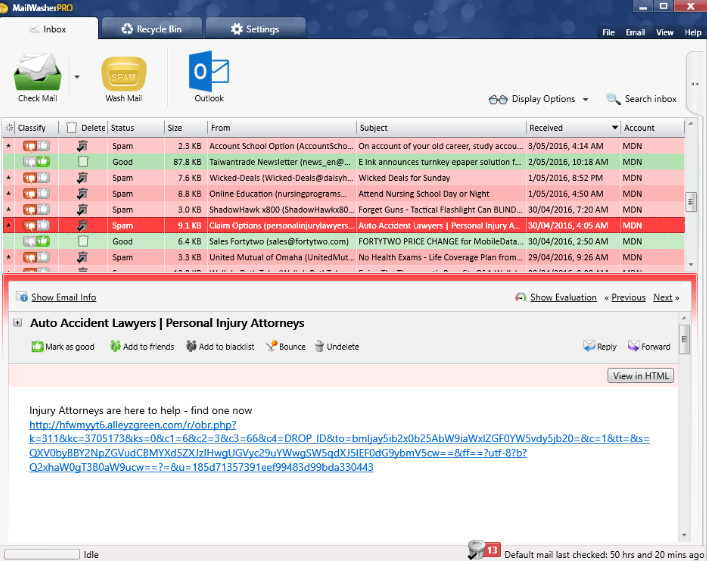Image resolution: width=707 pixels, height=561 pixels.
Task: Select the Inbox tab
Action: [48, 29]
